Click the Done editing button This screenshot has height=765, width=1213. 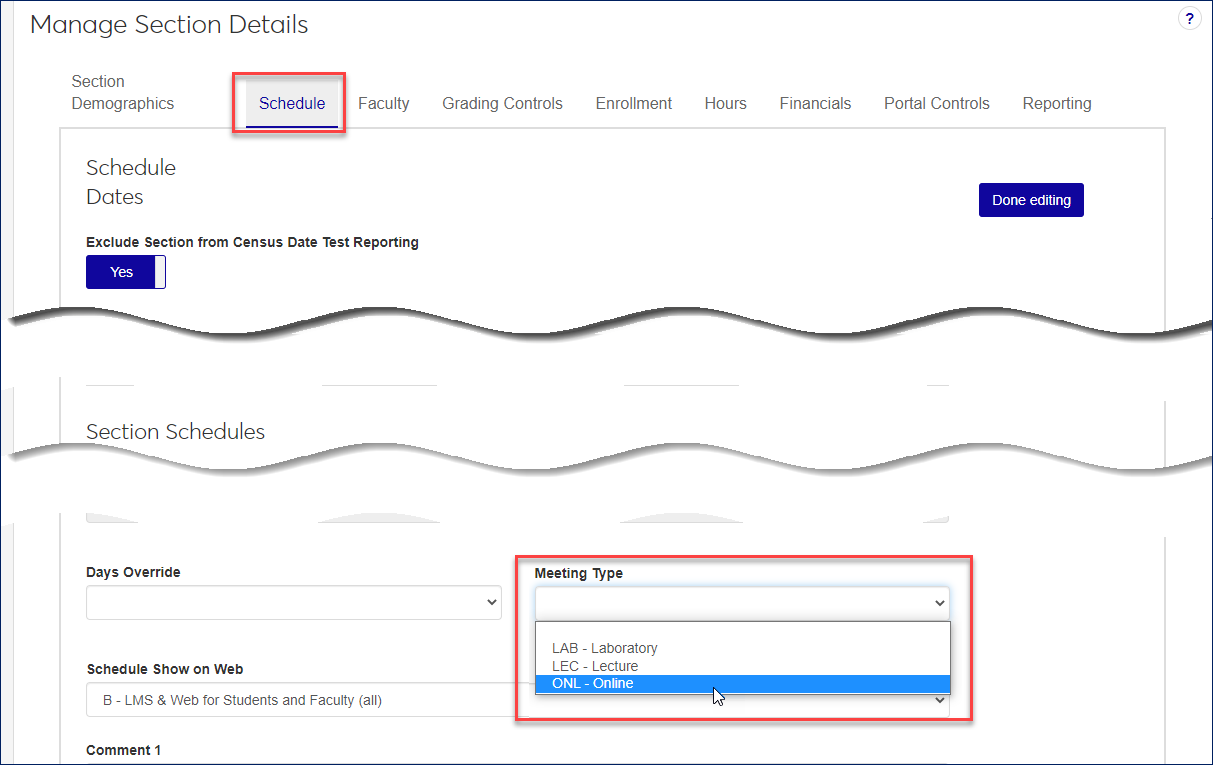tap(1031, 200)
